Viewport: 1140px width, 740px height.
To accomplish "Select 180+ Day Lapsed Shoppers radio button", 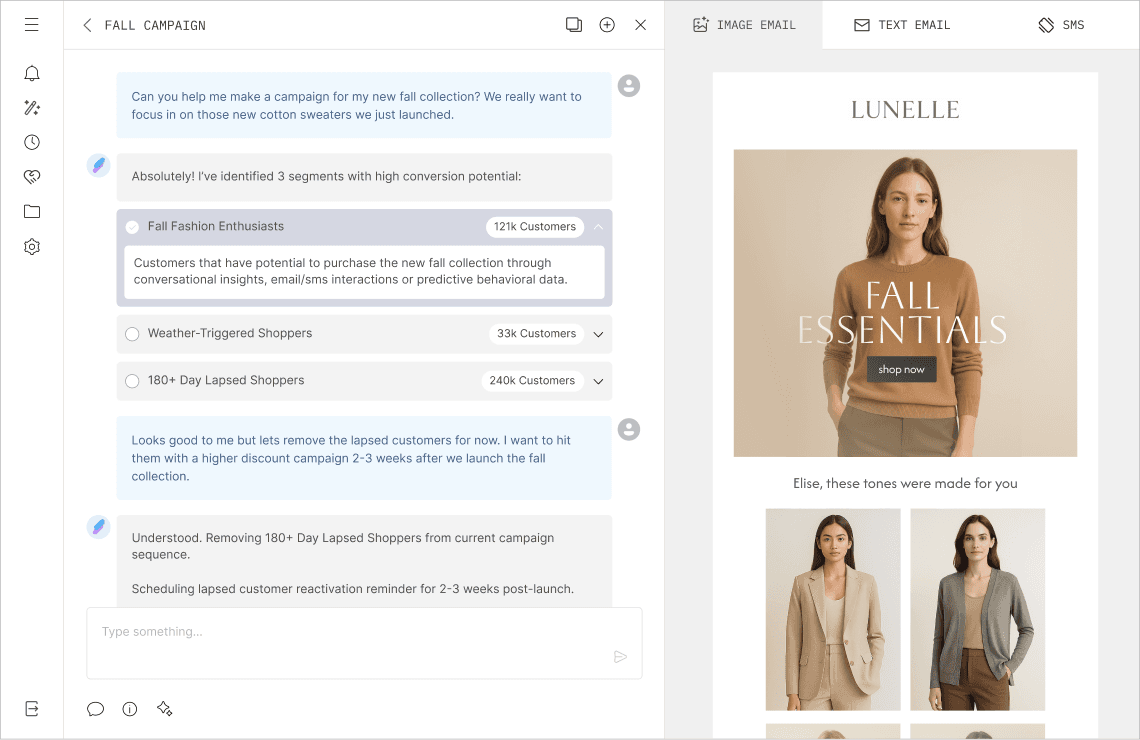I will [x=132, y=381].
